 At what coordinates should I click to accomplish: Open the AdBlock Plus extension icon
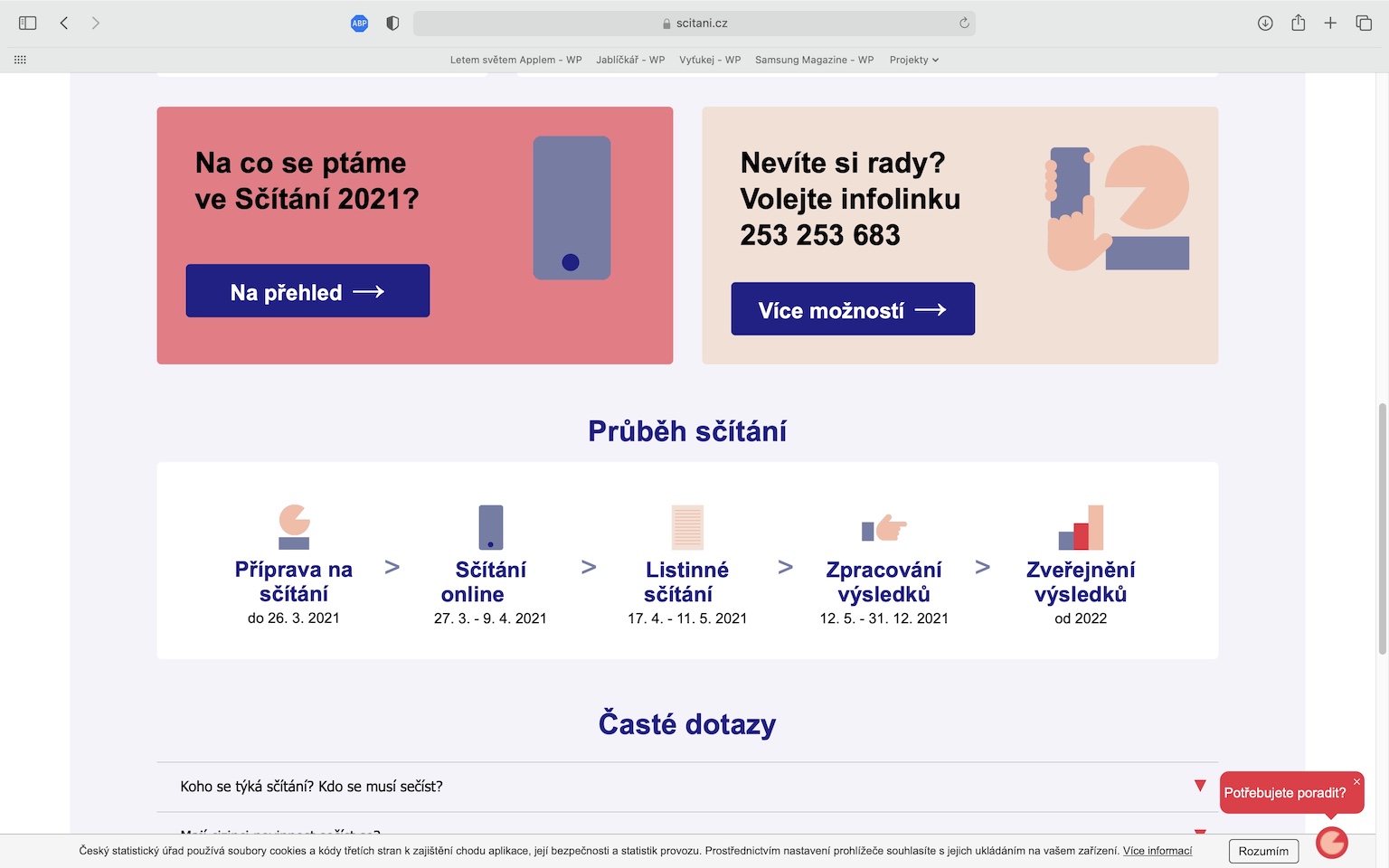tap(359, 23)
